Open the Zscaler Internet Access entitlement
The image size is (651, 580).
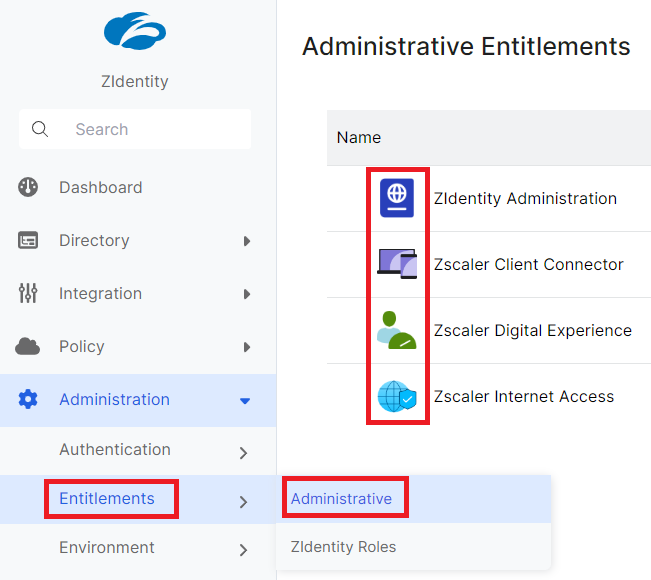click(524, 396)
